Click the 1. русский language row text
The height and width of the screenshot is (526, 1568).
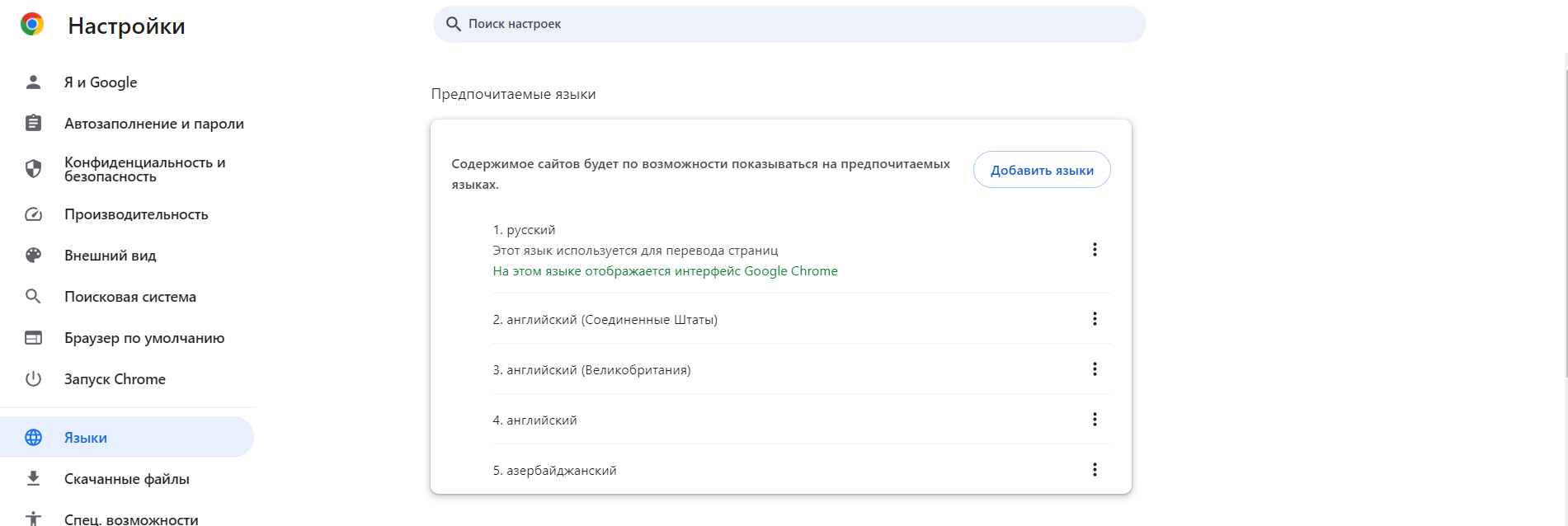pos(524,230)
